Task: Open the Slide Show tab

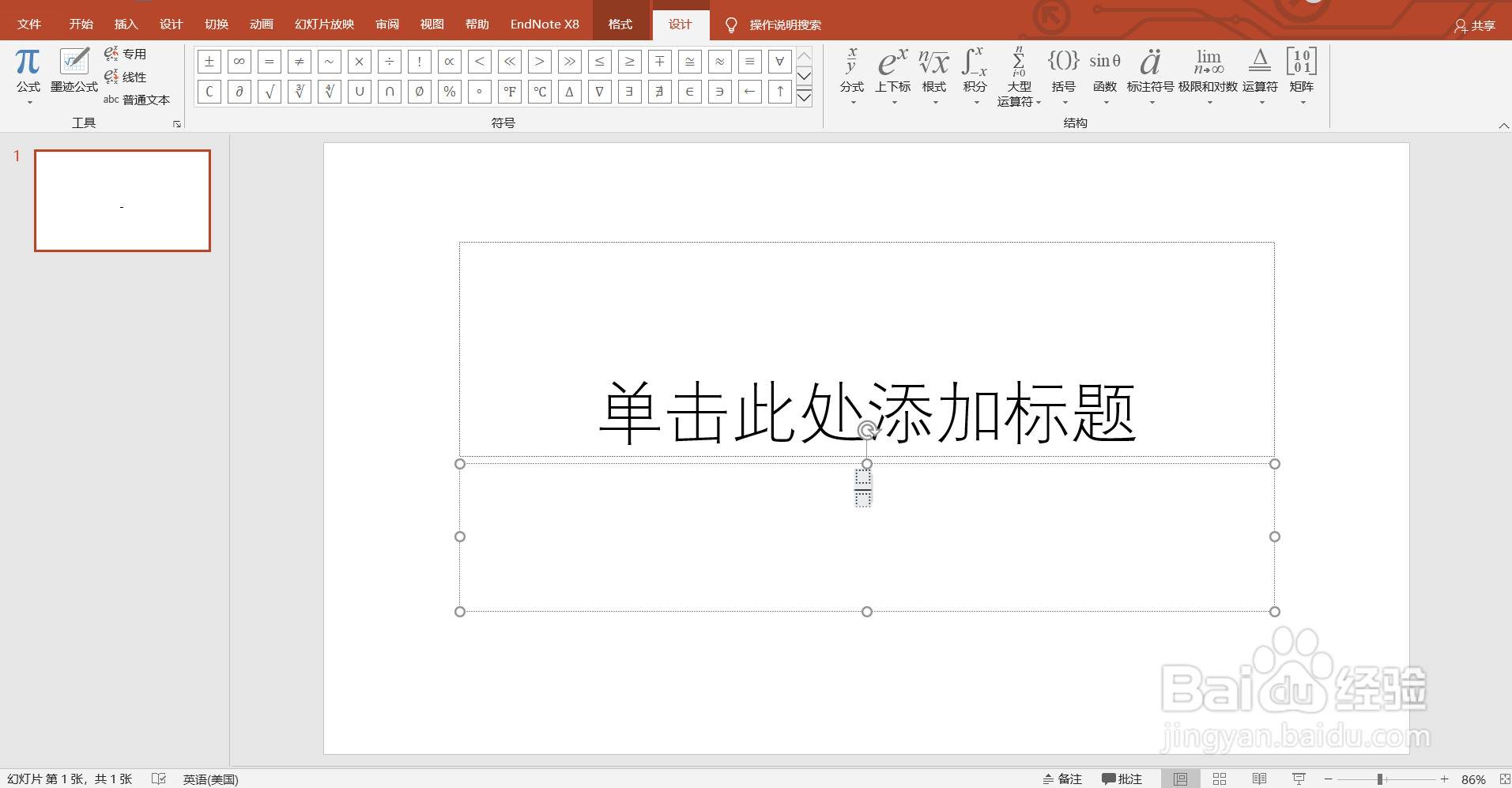Action: point(325,25)
